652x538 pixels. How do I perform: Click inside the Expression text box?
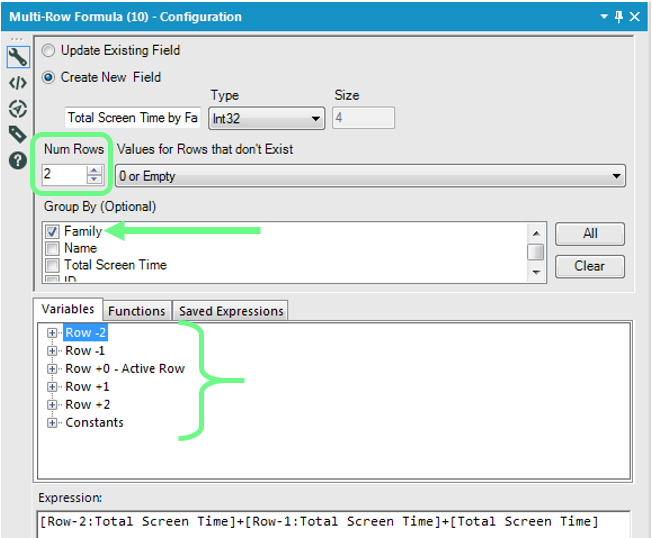click(x=333, y=525)
